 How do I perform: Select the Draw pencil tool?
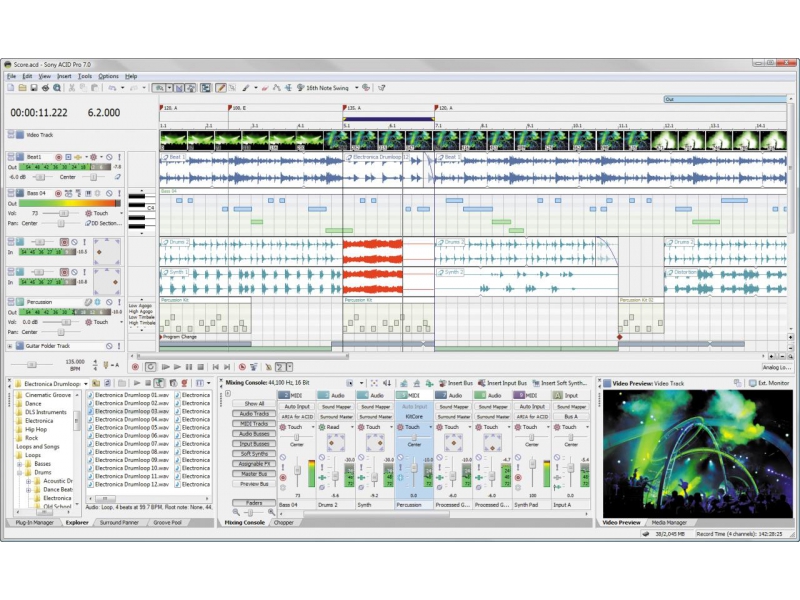tap(222, 88)
